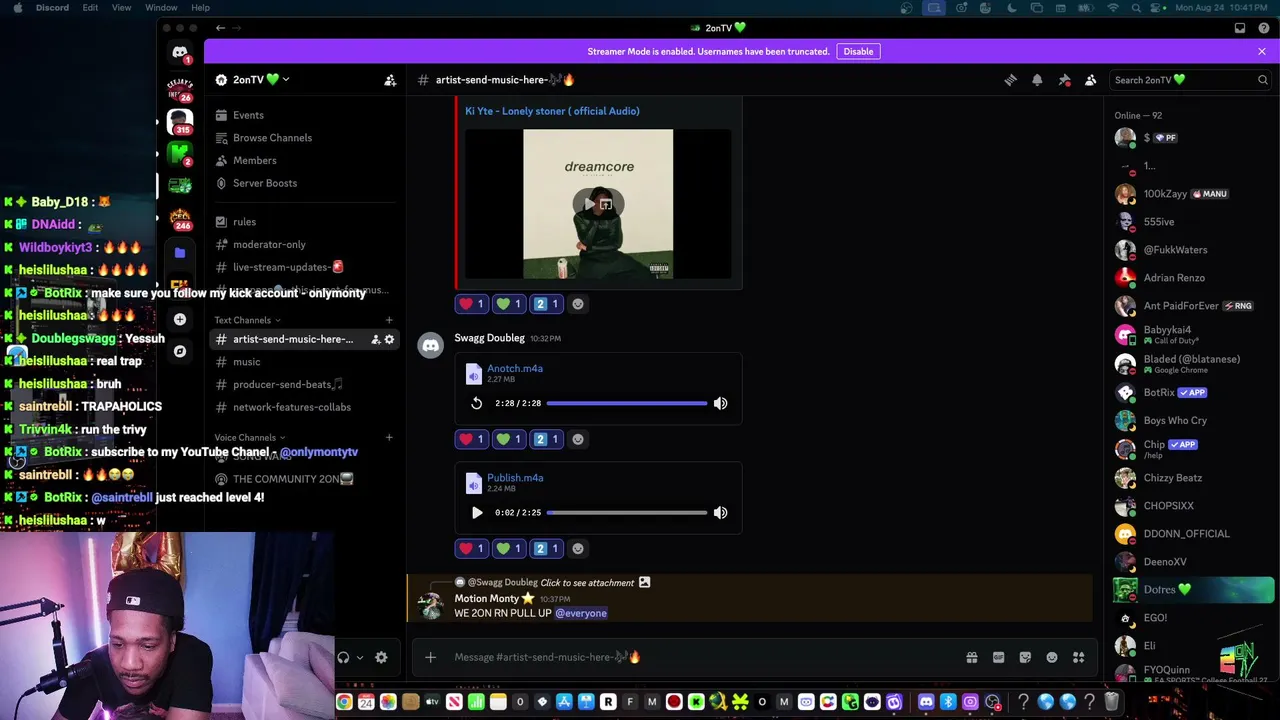Open notification settings bell in header
This screenshot has height=720, width=1280.
[1037, 80]
